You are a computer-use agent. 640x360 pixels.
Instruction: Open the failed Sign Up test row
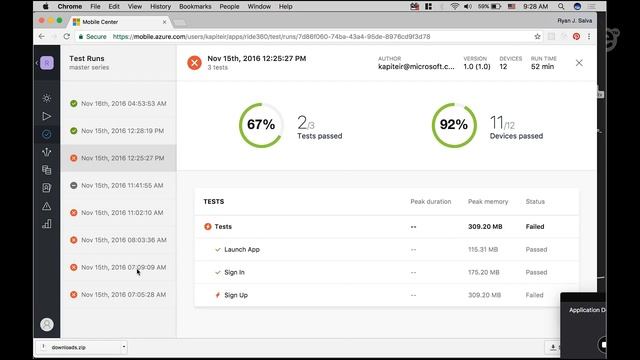tap(387, 295)
